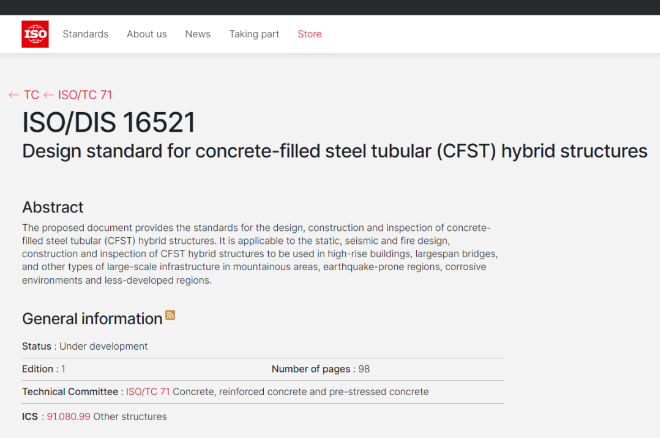The height and width of the screenshot is (438, 660).
Task: Click the Other structures ICS description
Action: click(130, 416)
